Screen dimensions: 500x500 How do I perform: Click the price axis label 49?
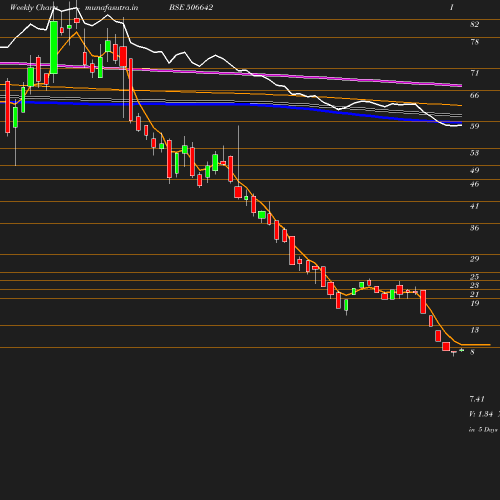[x=474, y=170]
